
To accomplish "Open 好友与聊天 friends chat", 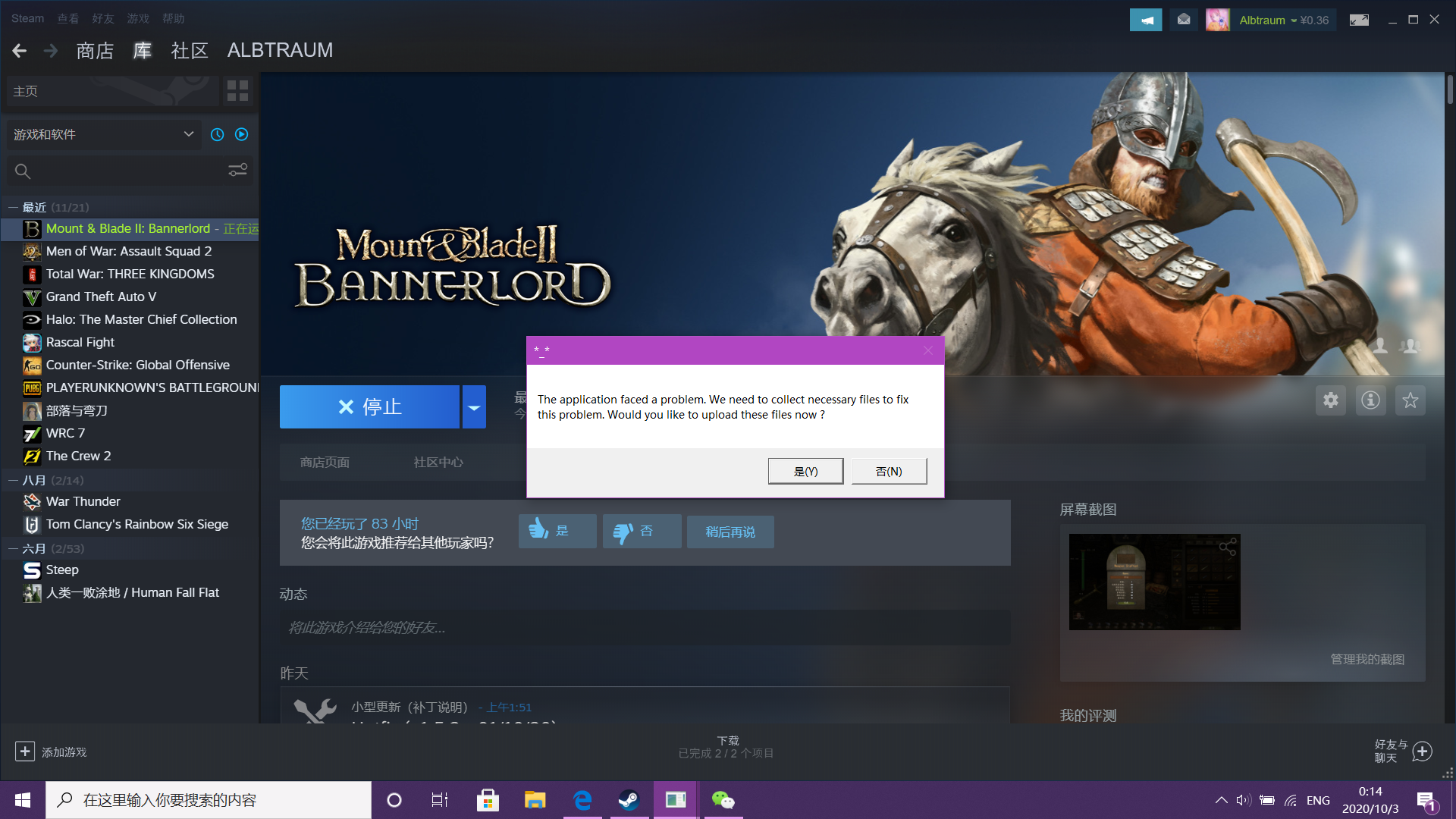I will click(x=1403, y=751).
